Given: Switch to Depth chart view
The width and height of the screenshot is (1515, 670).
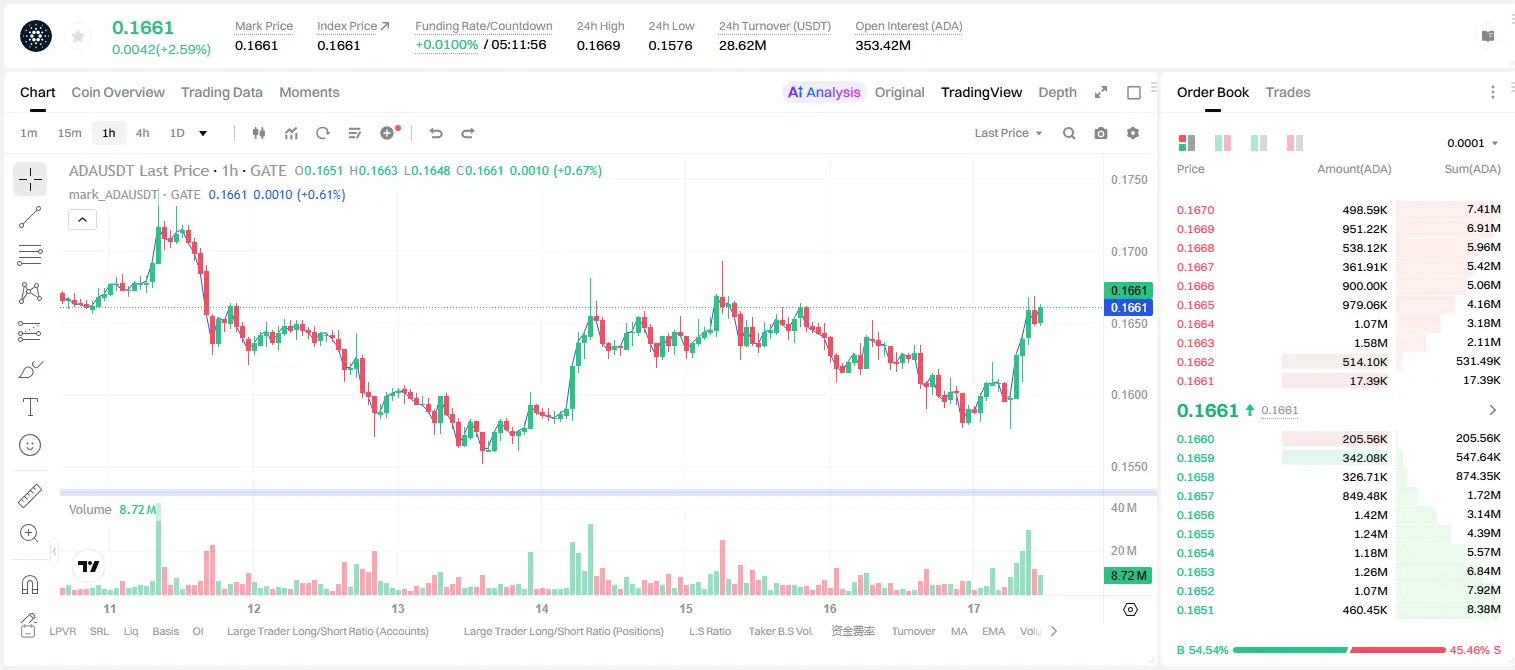Looking at the screenshot, I should click(x=1057, y=92).
